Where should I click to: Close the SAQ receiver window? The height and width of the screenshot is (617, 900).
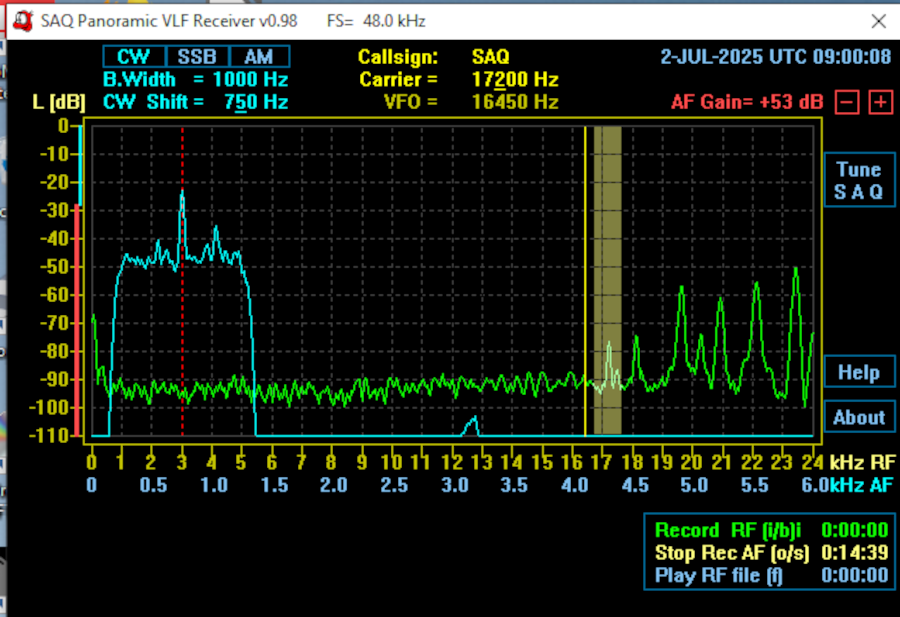pyautogui.click(x=878, y=21)
